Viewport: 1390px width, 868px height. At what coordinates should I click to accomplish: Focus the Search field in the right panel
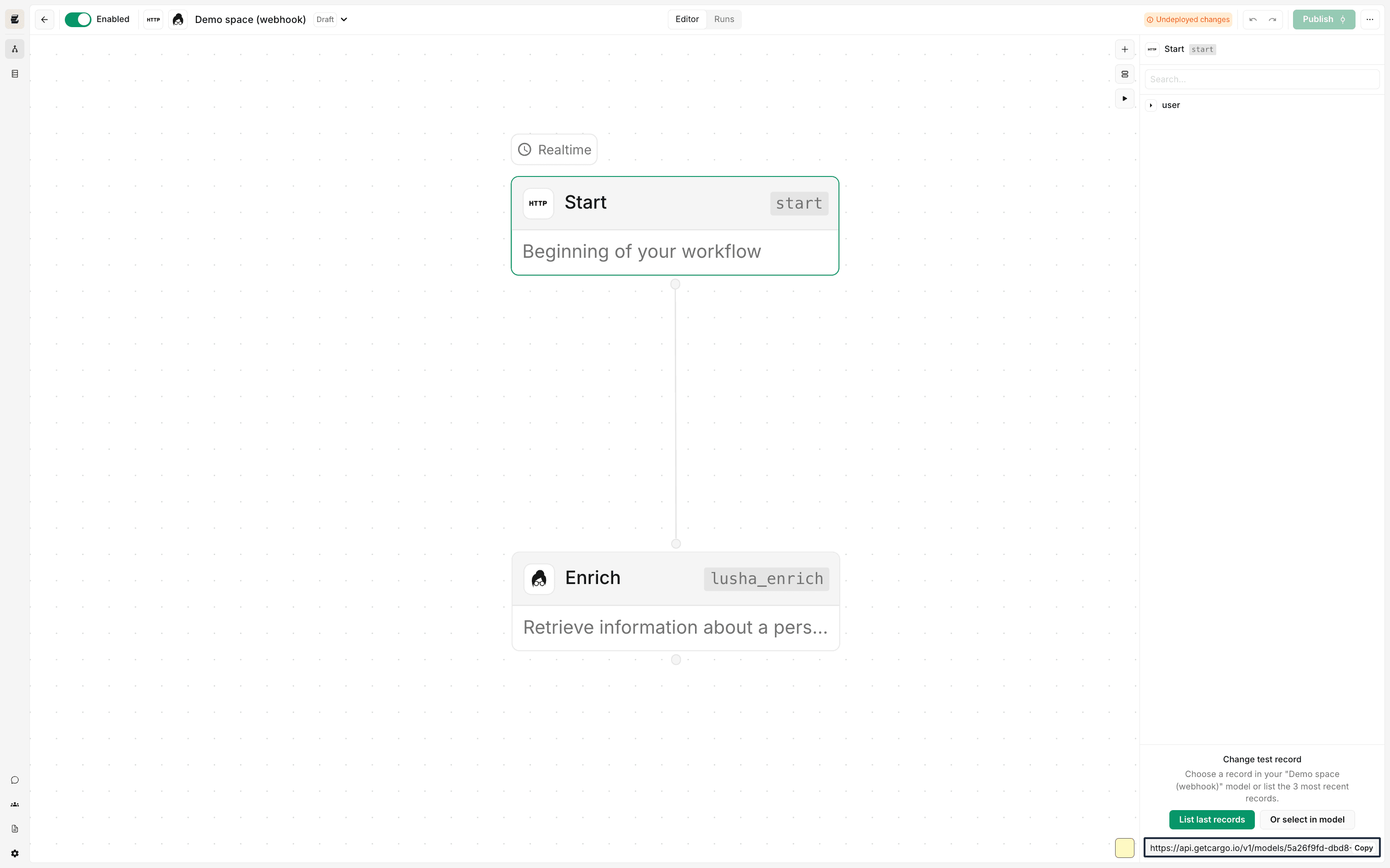pos(1261,79)
